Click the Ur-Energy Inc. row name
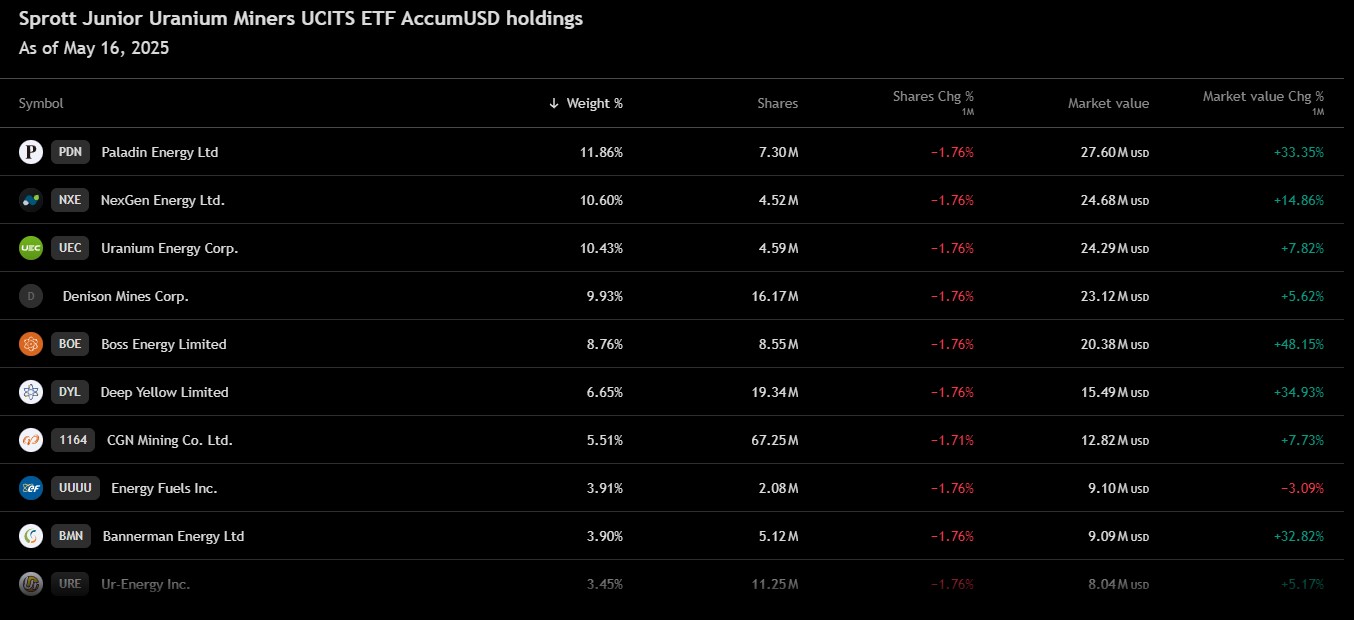This screenshot has height=620, width=1354. pos(145,584)
